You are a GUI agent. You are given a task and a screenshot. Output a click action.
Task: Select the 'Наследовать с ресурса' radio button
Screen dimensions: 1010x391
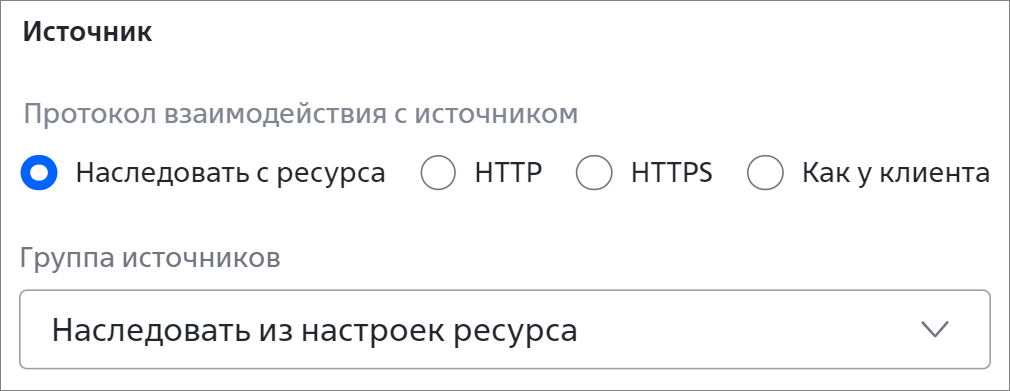[39, 173]
